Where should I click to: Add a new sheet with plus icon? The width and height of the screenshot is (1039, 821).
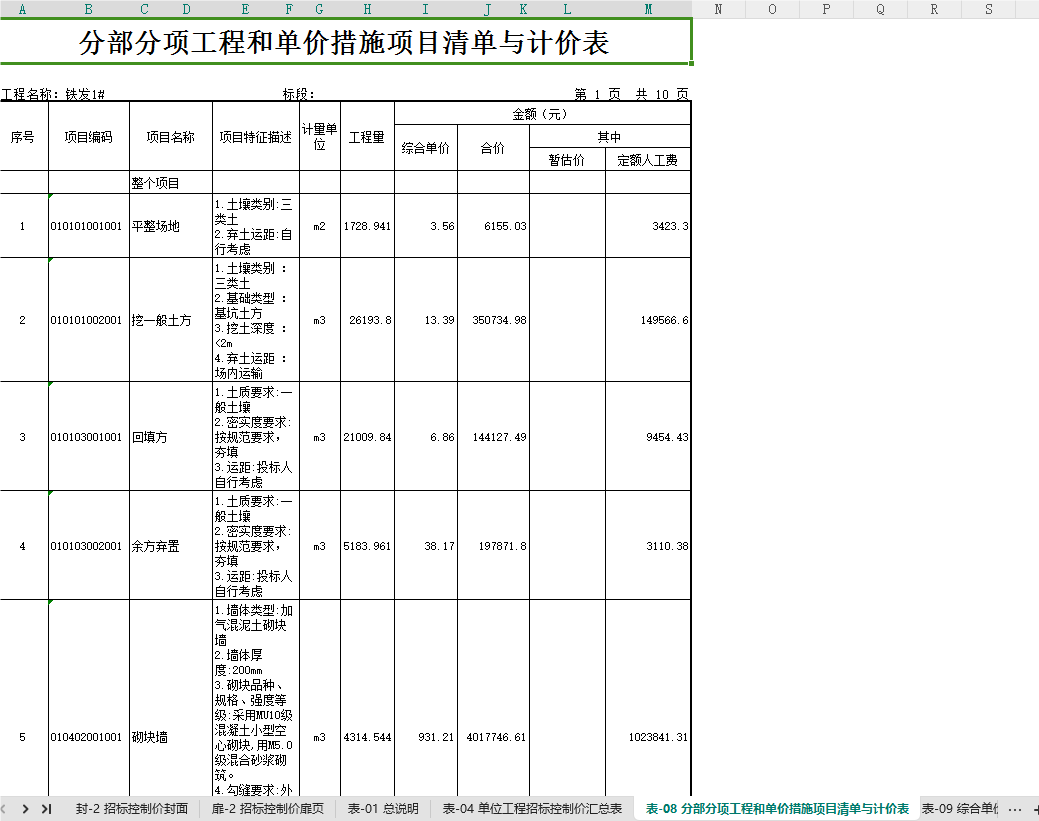click(x=1036, y=809)
